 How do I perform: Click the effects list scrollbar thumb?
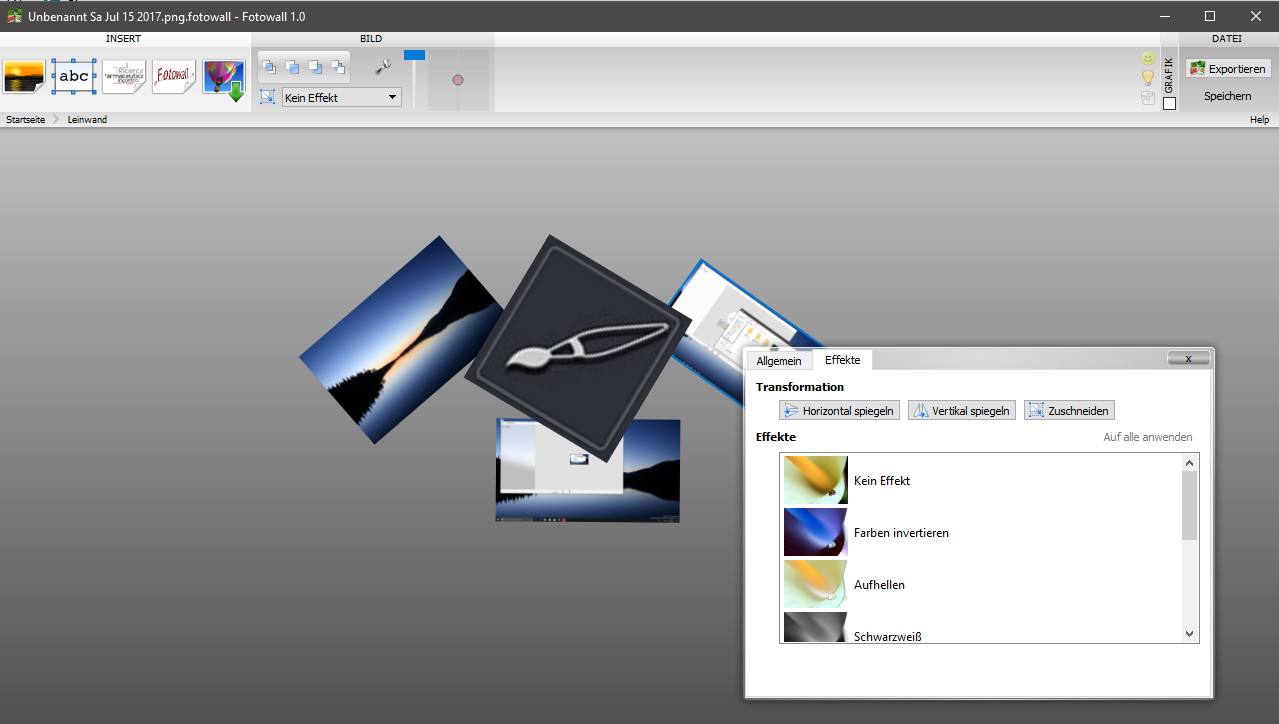pyautogui.click(x=1189, y=505)
